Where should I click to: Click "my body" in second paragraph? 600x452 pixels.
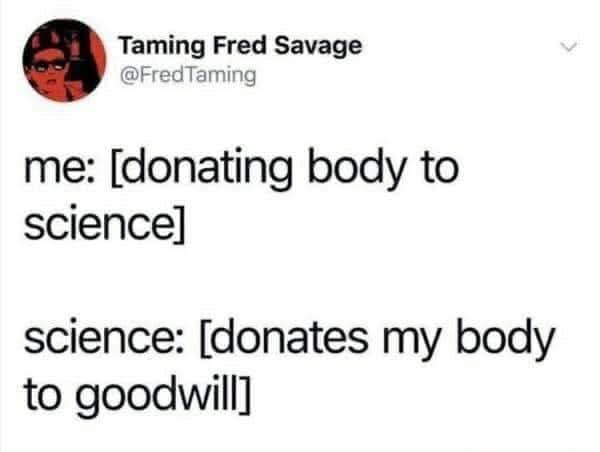tap(469, 339)
